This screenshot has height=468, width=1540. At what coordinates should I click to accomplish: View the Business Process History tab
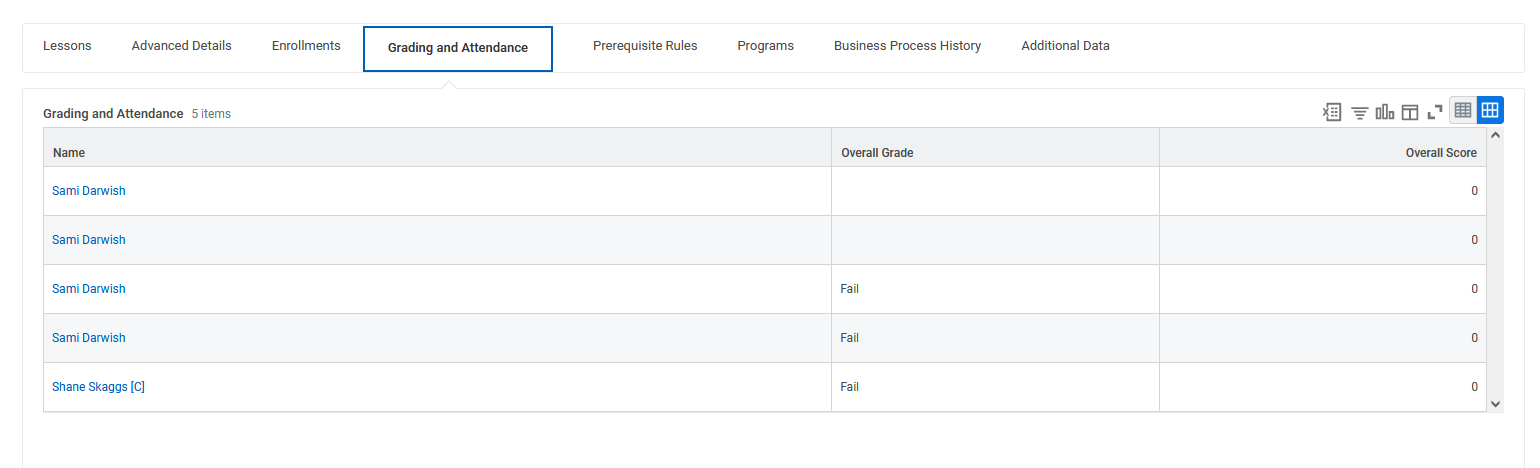pos(907,46)
